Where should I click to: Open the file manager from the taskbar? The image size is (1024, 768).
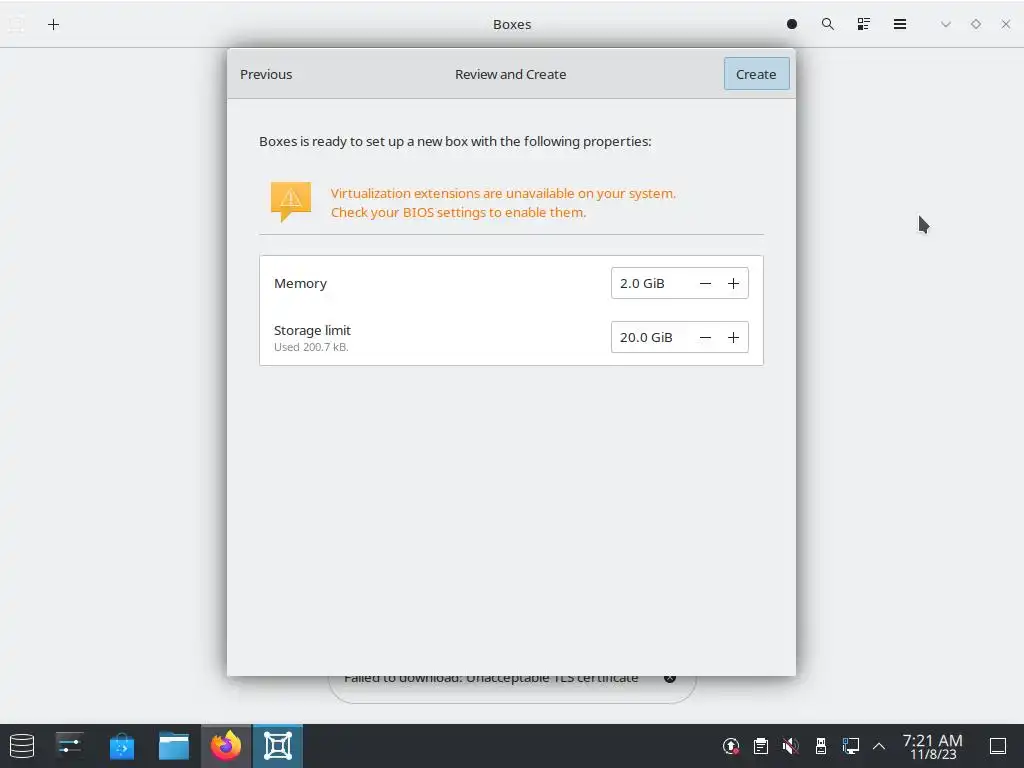coord(174,746)
